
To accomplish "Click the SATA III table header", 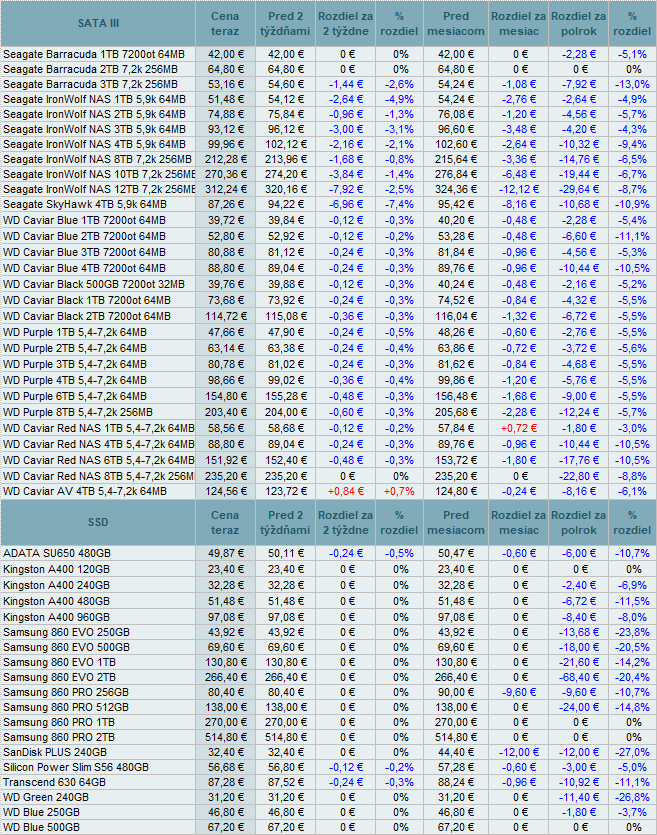I will click(x=98, y=23).
